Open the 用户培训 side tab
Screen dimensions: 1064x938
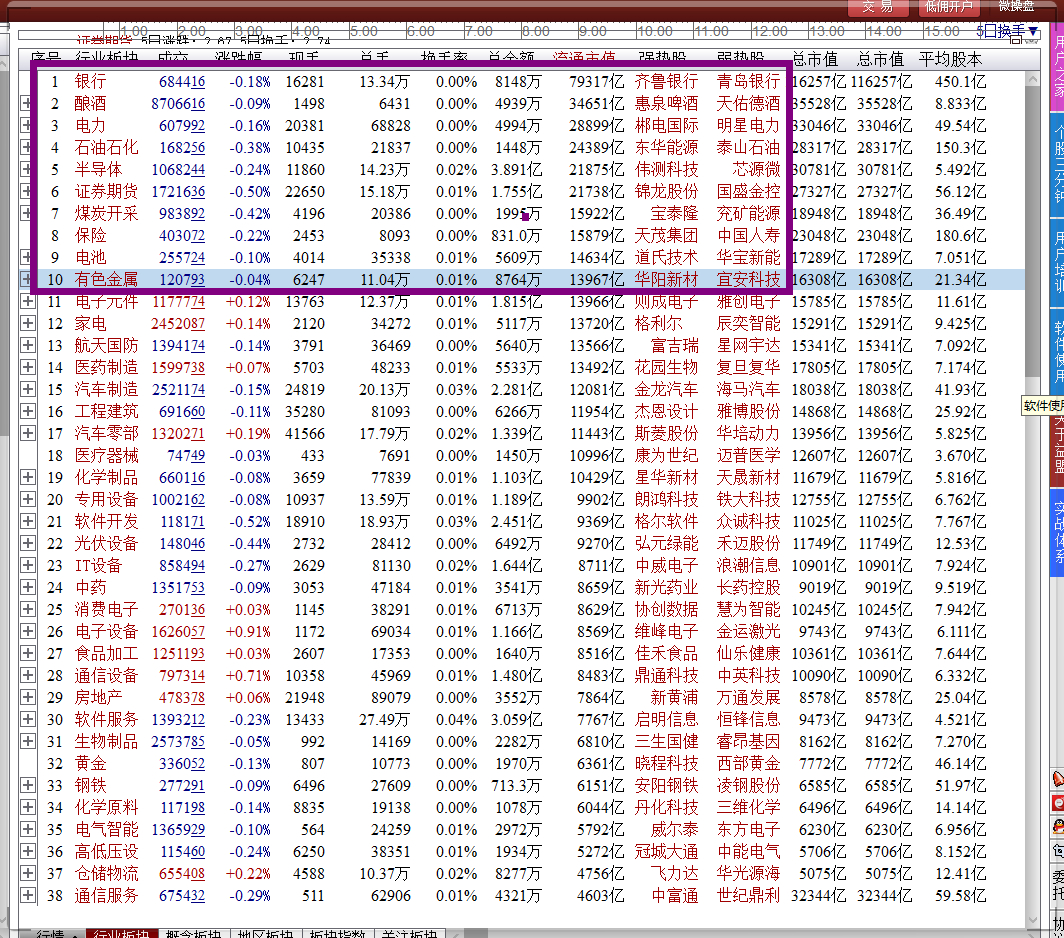coord(1057,261)
